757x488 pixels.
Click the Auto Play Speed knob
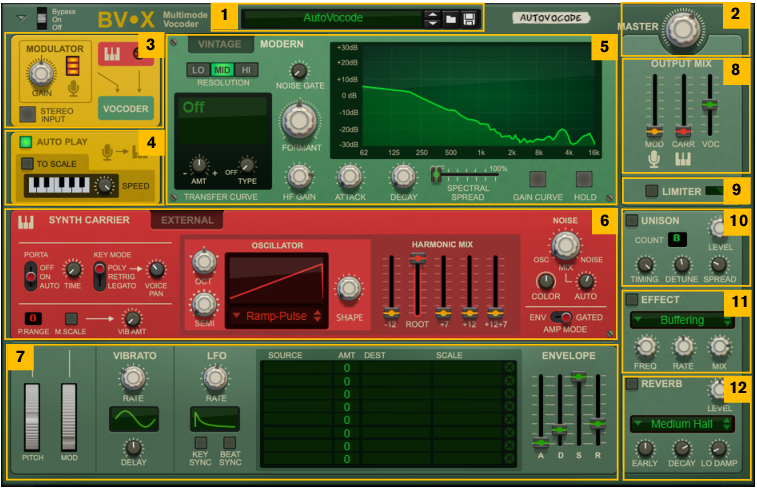click(x=104, y=186)
